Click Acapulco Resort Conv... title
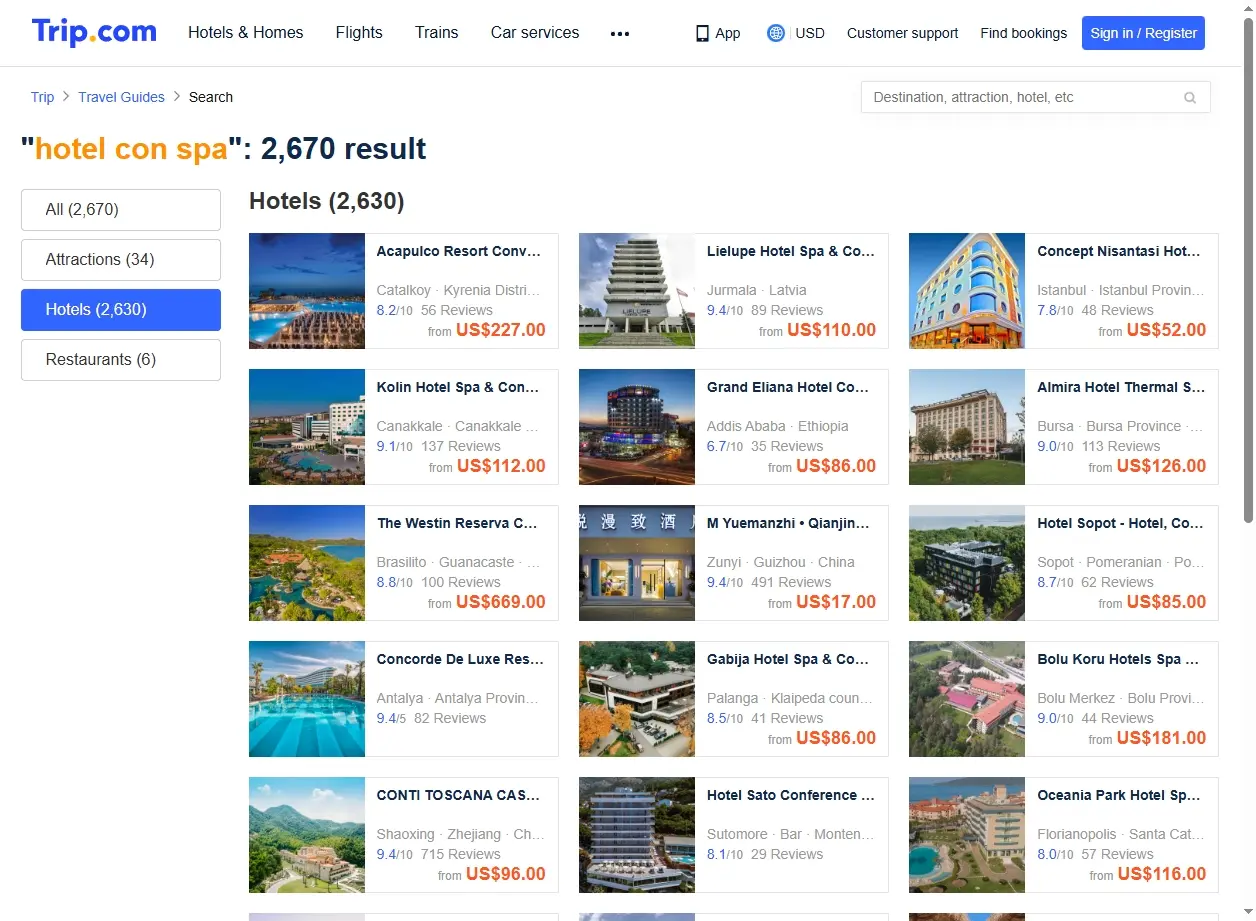1256x921 pixels. (x=458, y=251)
